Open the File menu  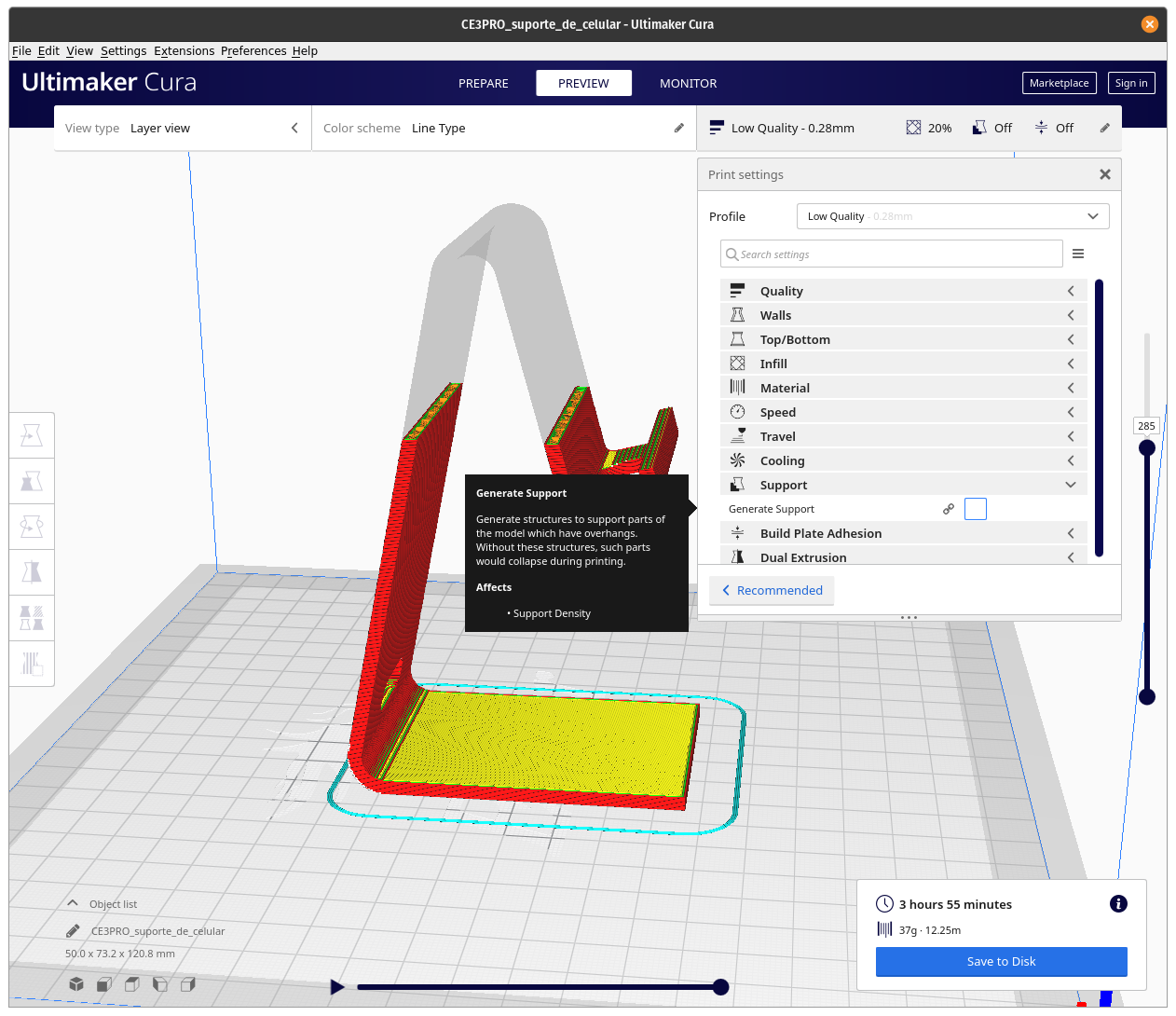coord(21,50)
